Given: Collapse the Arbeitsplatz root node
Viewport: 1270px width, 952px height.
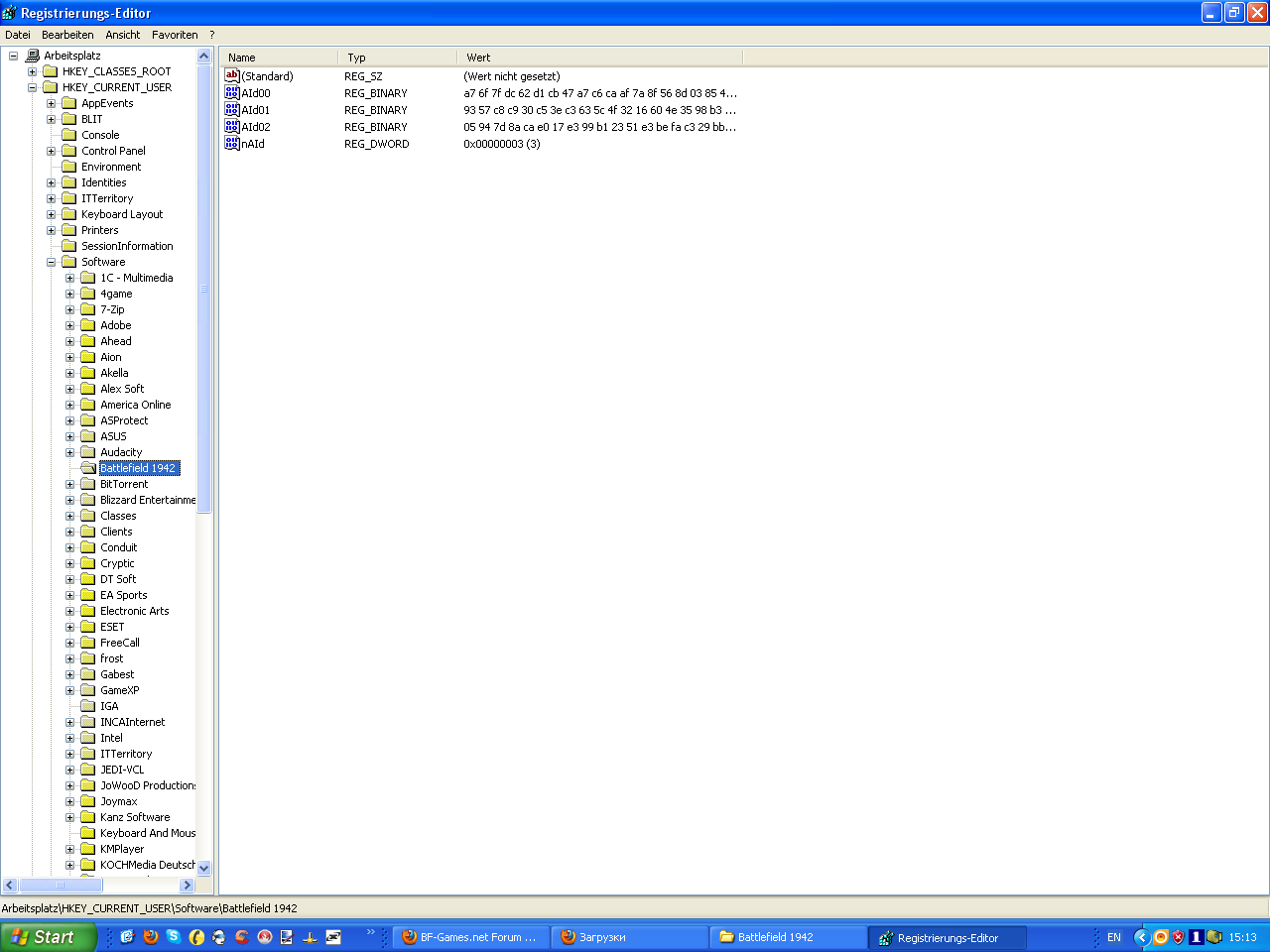Looking at the screenshot, I should (x=13, y=56).
